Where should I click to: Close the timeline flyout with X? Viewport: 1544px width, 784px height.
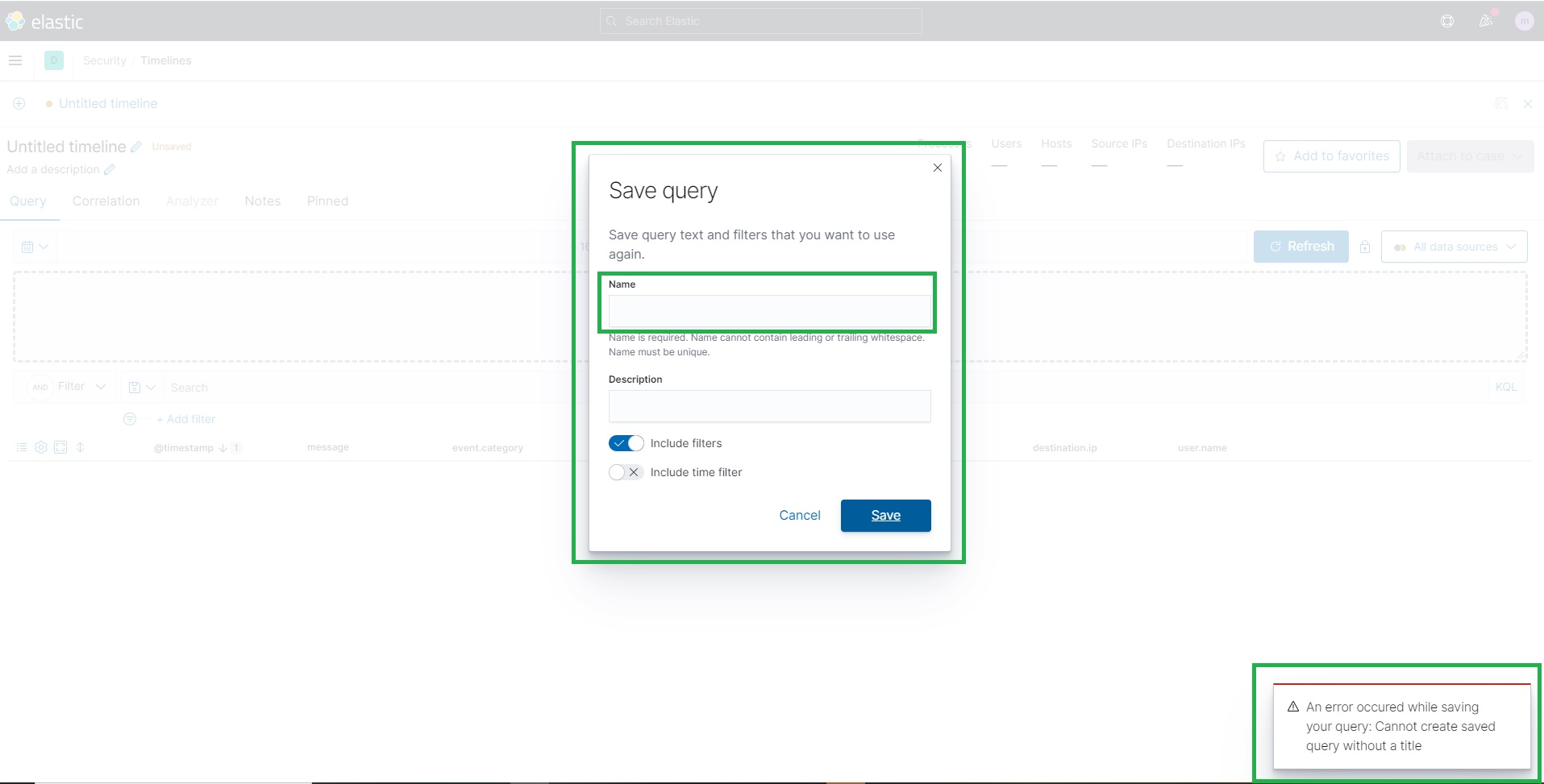click(x=1527, y=104)
